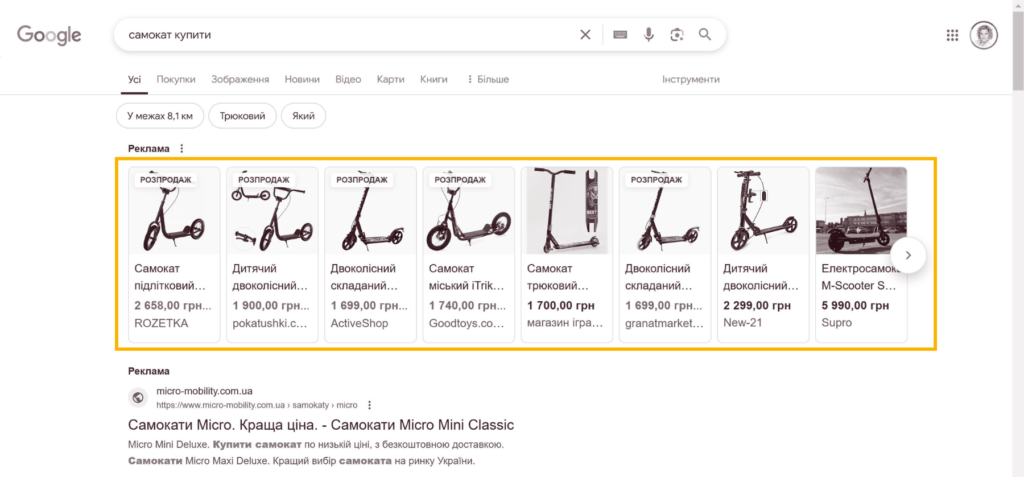
Task: Open the granatmarket scooter product image
Action: click(665, 210)
